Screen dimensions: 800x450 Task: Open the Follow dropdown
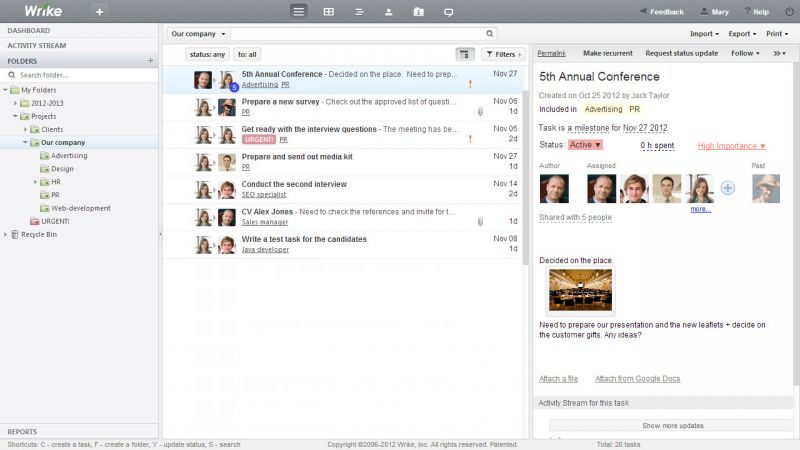[745, 53]
